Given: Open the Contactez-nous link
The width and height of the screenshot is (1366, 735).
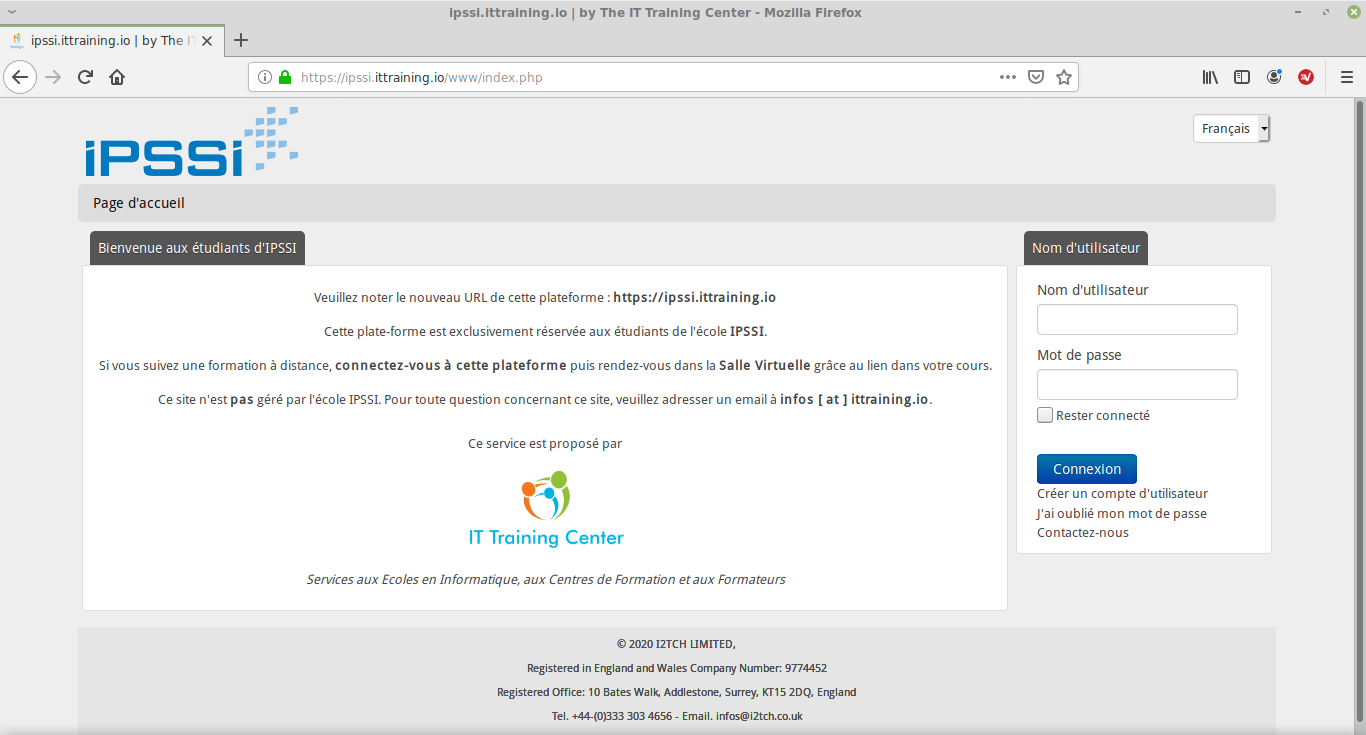Looking at the screenshot, I should coord(1083,533).
